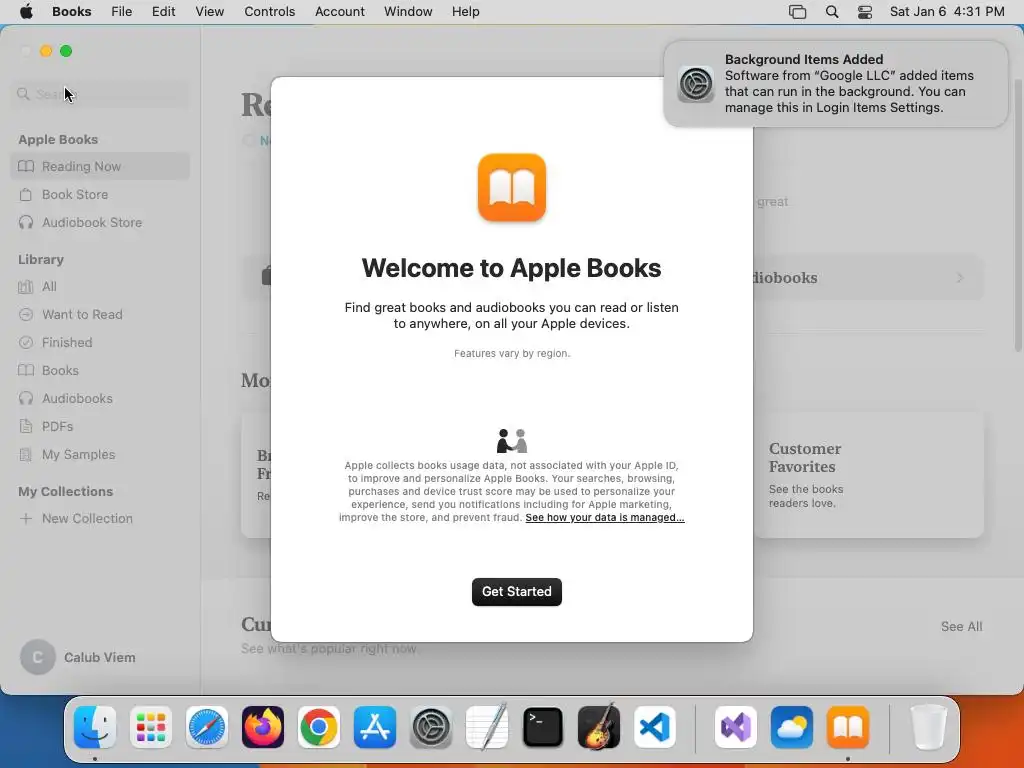
Task: Click the Background Items Added notification
Action: 836,84
